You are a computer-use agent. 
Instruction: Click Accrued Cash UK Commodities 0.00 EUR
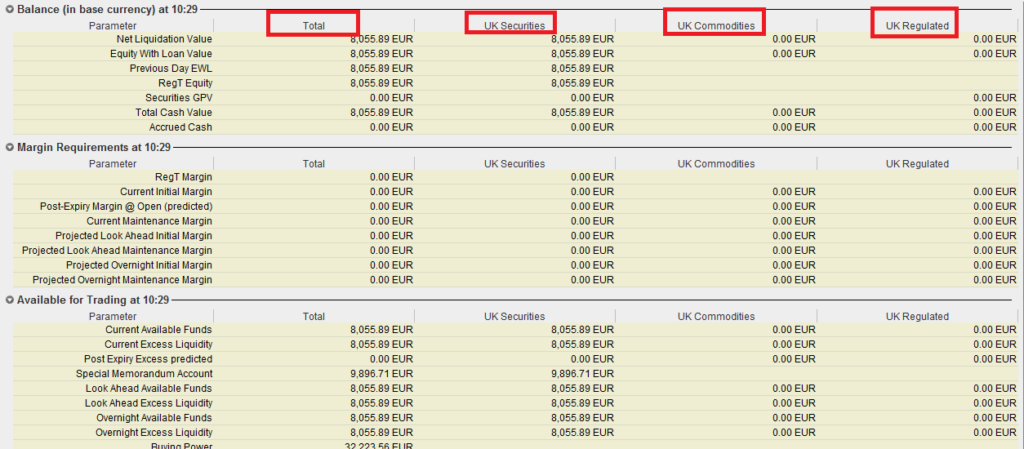[x=793, y=127]
